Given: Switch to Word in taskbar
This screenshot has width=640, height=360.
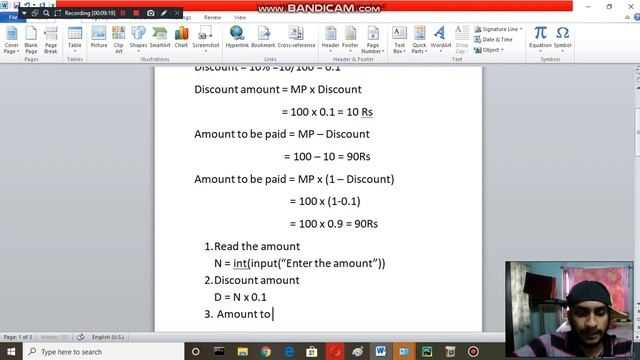Looking at the screenshot, I should point(381,351).
